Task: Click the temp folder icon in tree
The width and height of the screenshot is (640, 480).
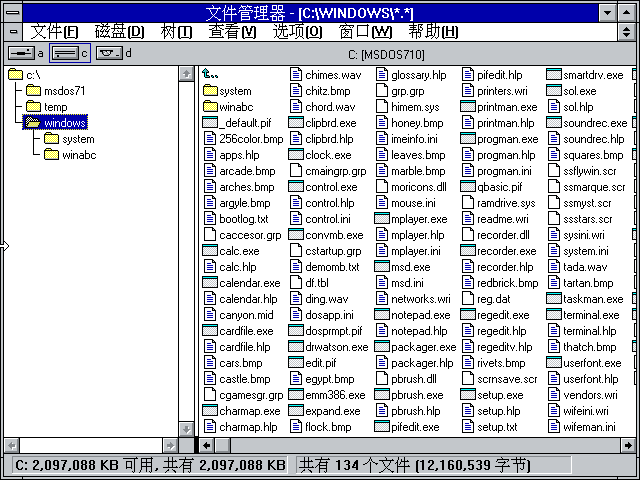Action: [x=33, y=107]
